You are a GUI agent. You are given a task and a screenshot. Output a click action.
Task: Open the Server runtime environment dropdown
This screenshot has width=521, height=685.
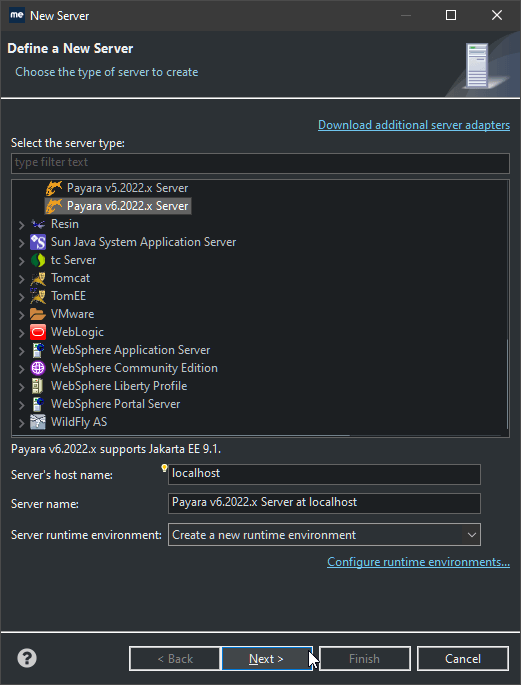(324, 535)
